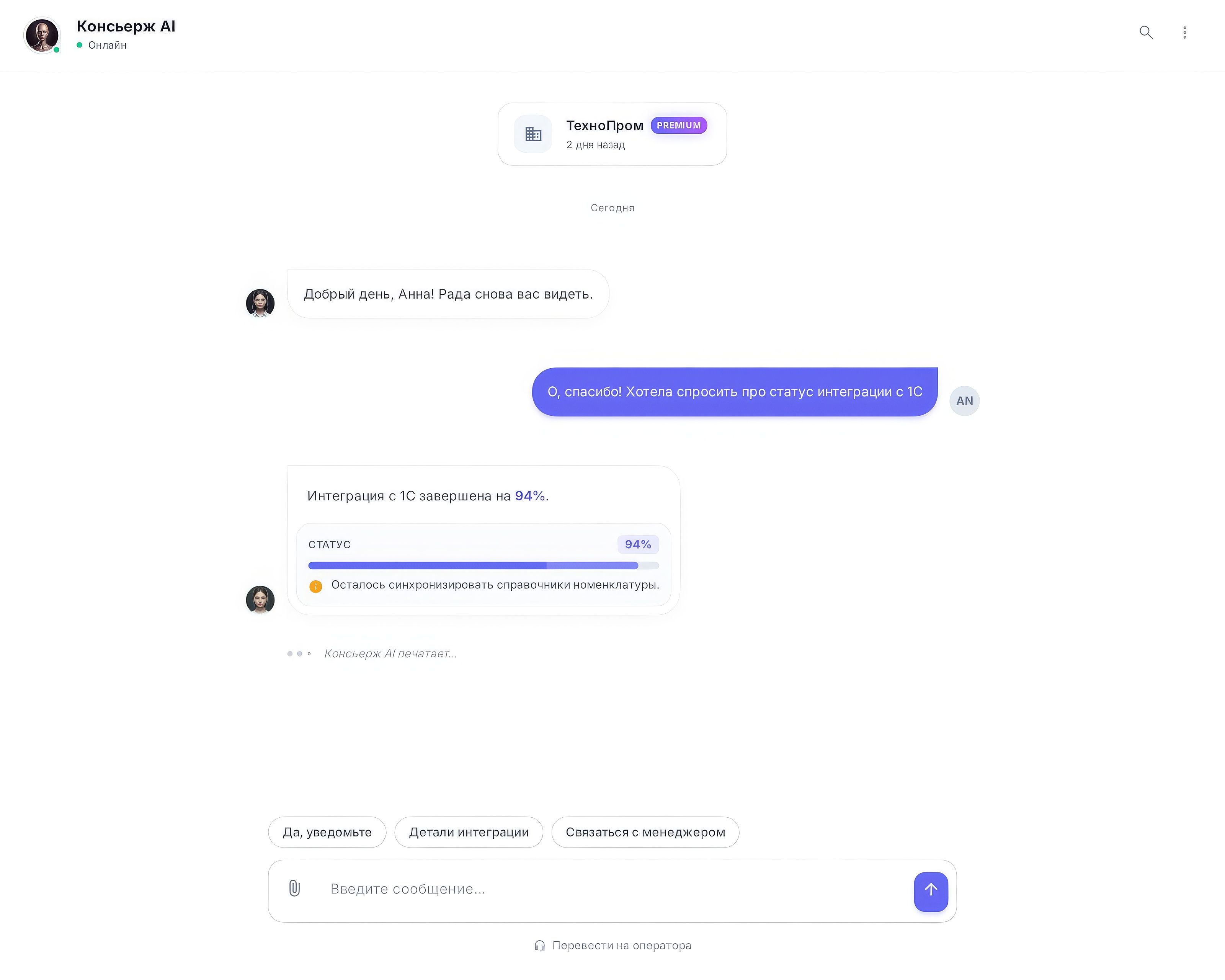Image resolution: width=1225 pixels, height=980 pixels.
Task: Click the PREMIUM badge
Action: (x=678, y=126)
